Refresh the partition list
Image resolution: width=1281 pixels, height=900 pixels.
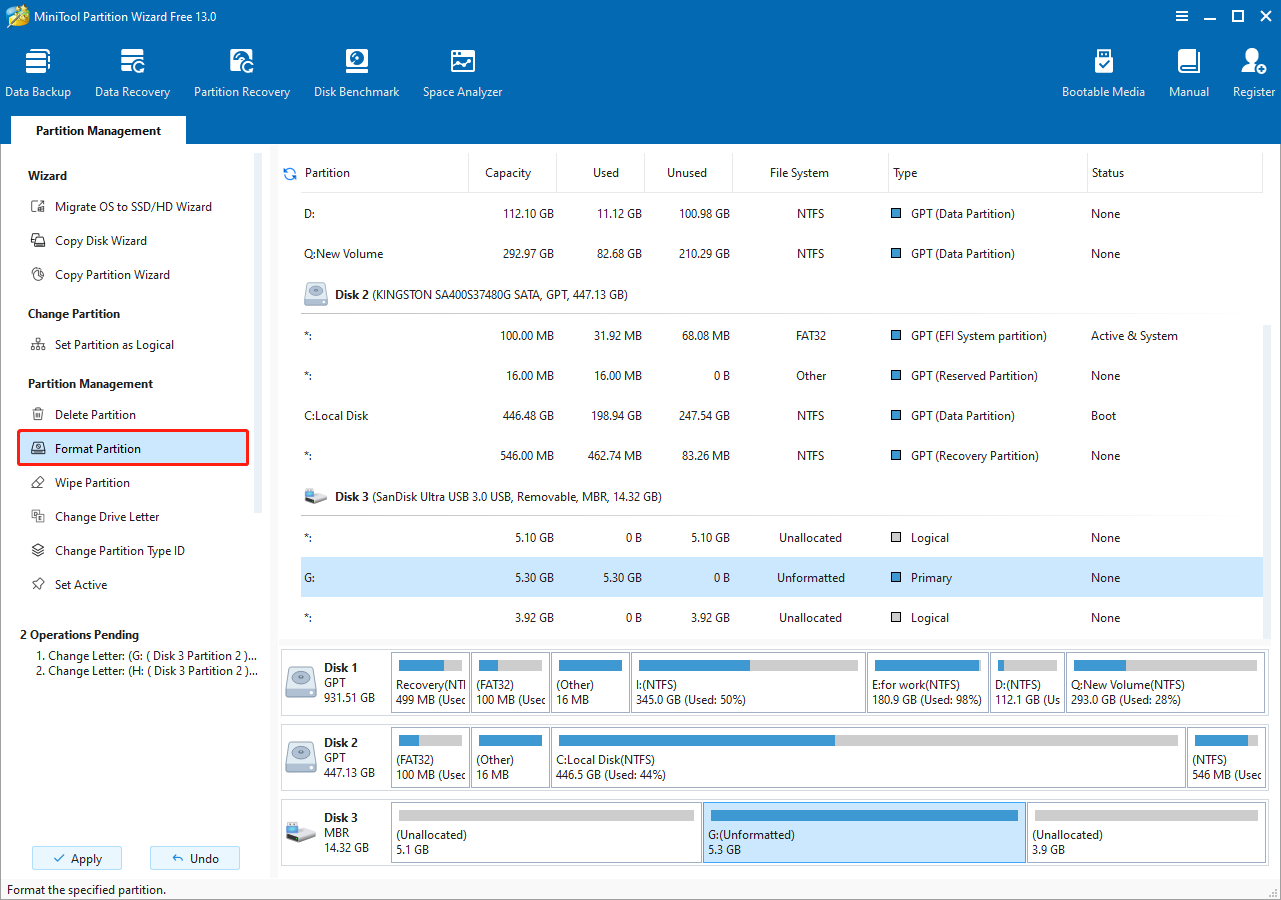290,173
